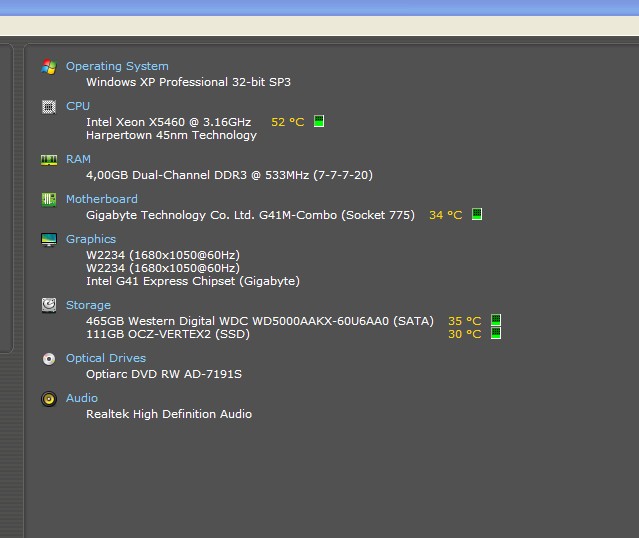
Task: Click the Motherboard circuit icon
Action: 49,200
